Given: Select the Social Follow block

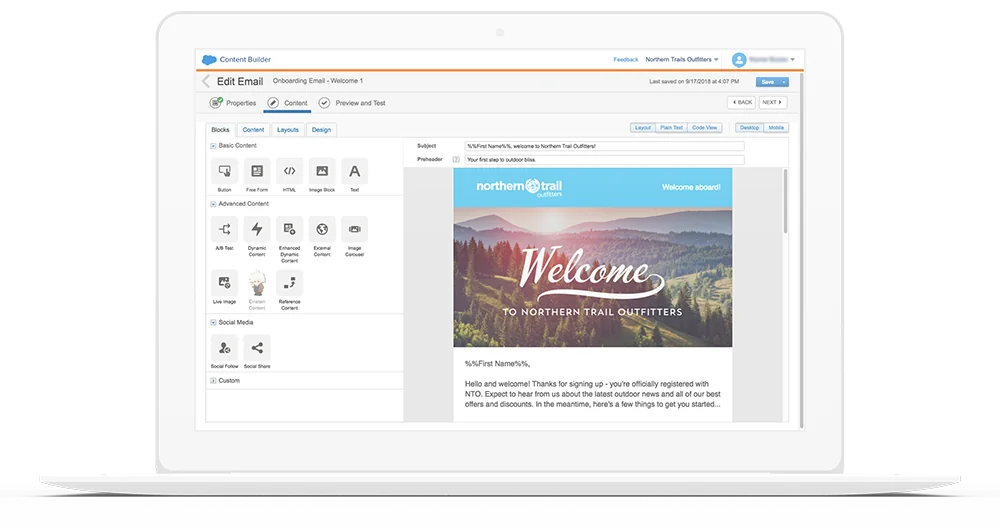Looking at the screenshot, I should click(x=224, y=348).
